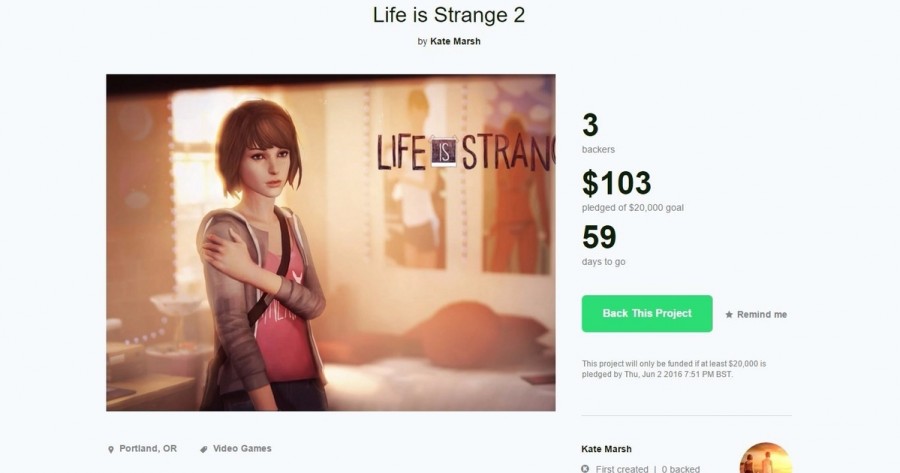900x473 pixels.
Task: Click the 0 backed link
Action: [x=679, y=468]
